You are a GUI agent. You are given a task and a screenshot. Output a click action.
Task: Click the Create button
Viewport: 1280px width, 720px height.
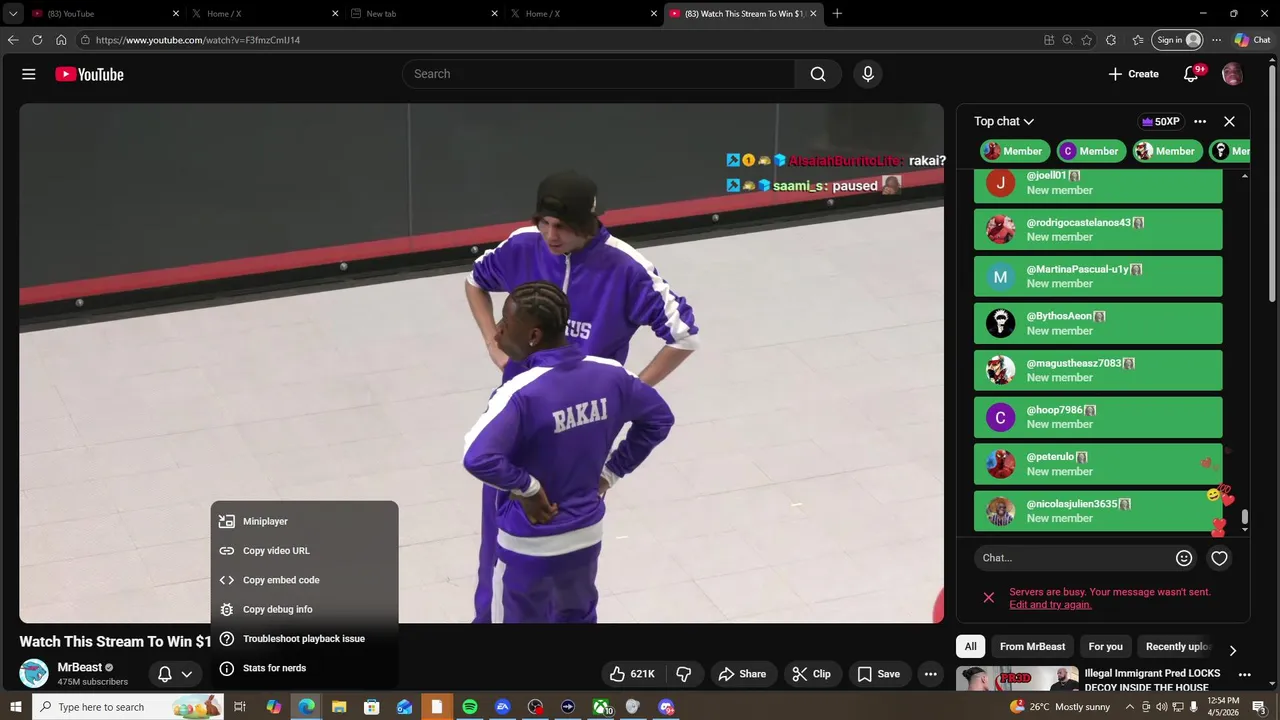[1133, 74]
